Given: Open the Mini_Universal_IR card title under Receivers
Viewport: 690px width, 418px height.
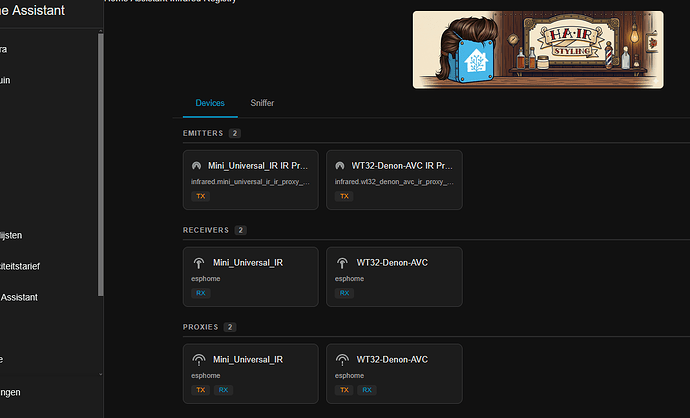Looking at the screenshot, I should pyautogui.click(x=248, y=263).
